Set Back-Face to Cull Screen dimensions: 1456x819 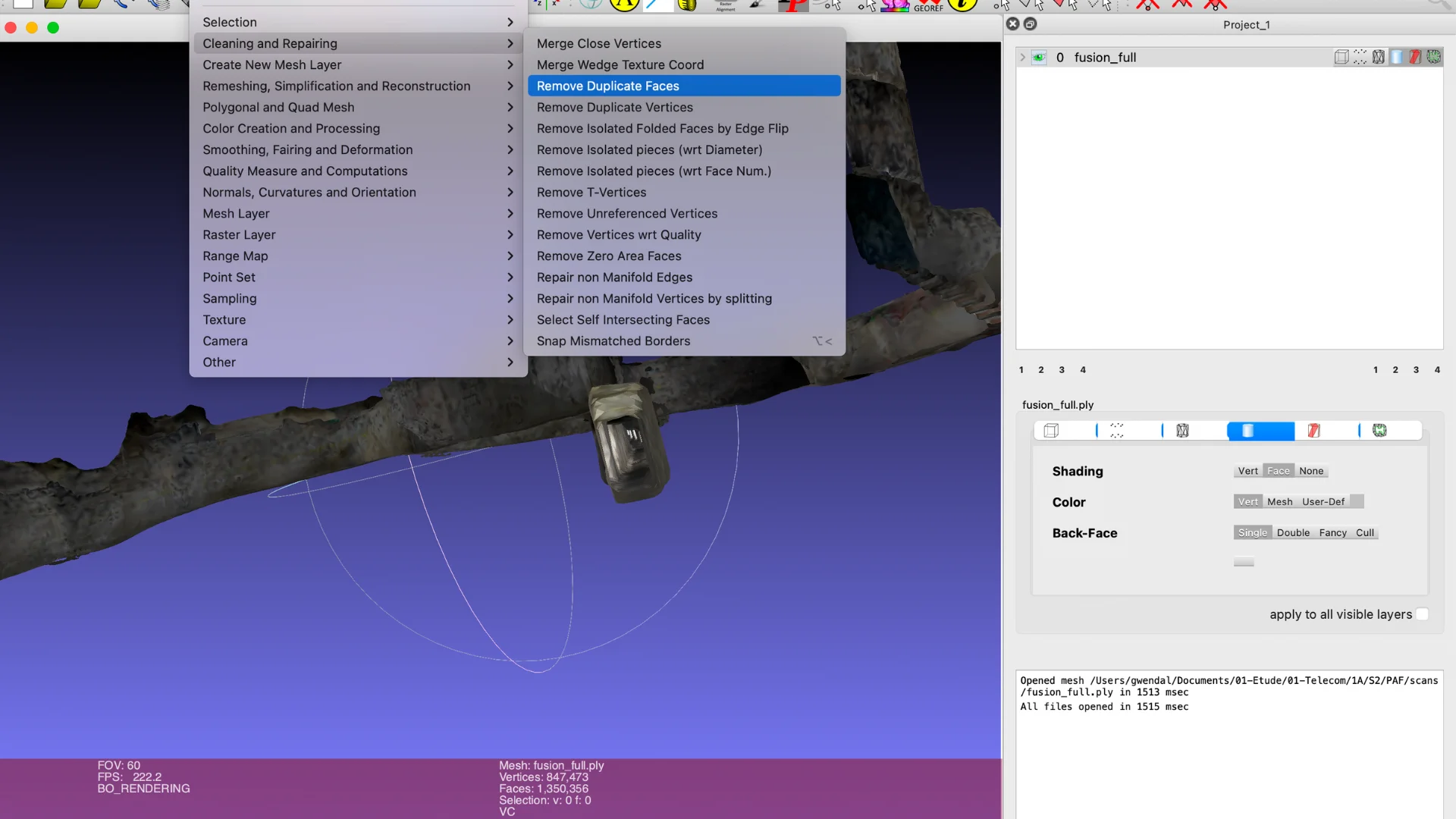point(1365,533)
